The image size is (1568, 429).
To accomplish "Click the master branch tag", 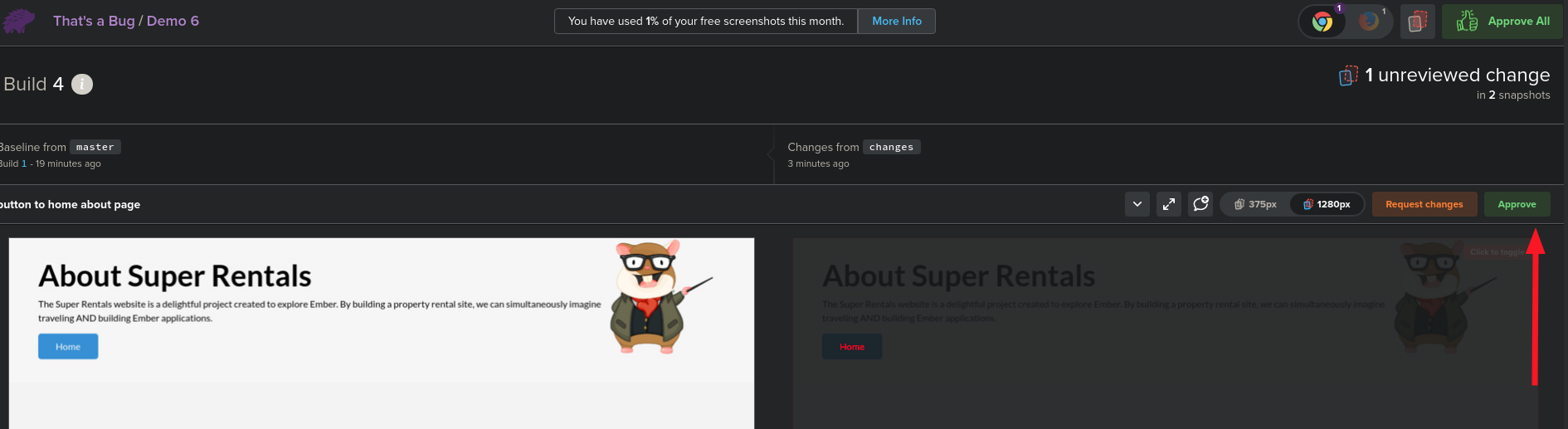I will [95, 147].
